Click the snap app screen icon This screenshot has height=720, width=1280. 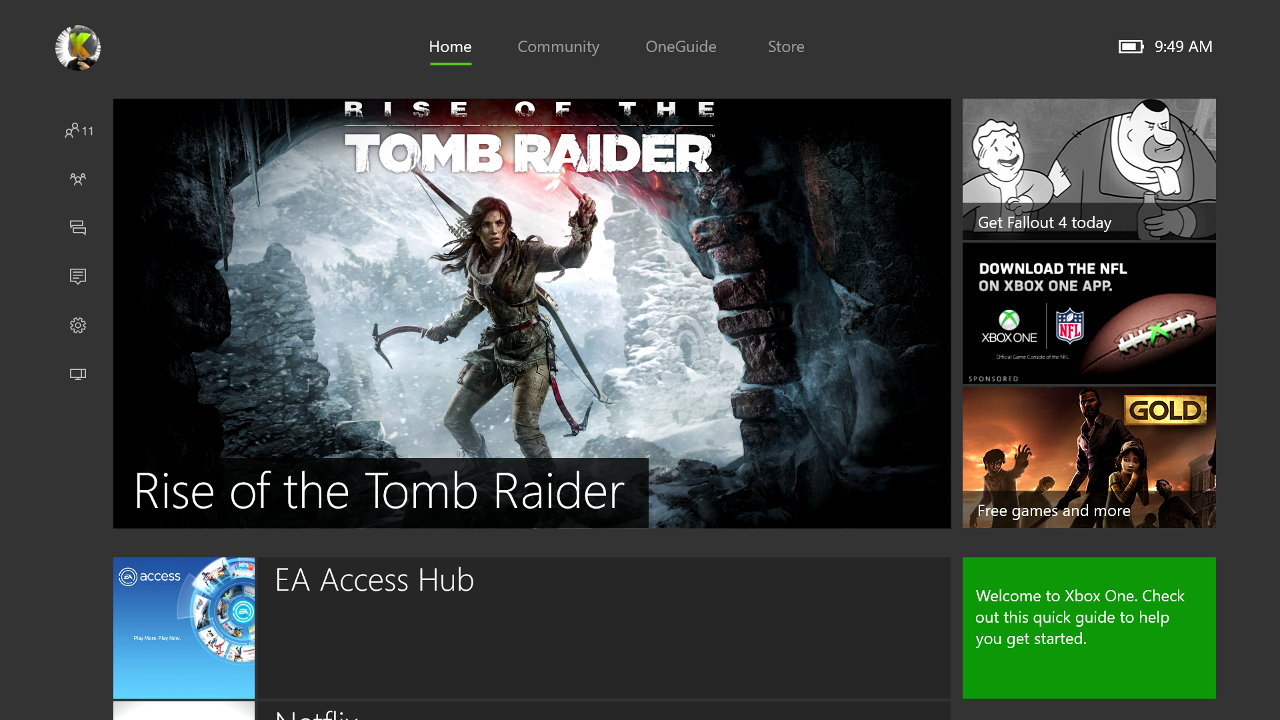(78, 374)
